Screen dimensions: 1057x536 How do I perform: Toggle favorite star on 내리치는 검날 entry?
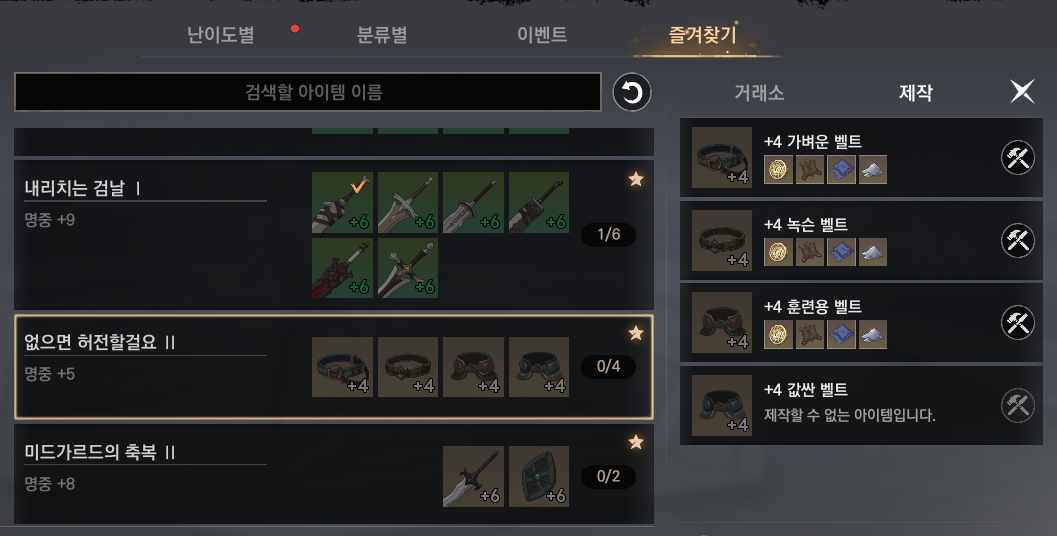coord(636,179)
